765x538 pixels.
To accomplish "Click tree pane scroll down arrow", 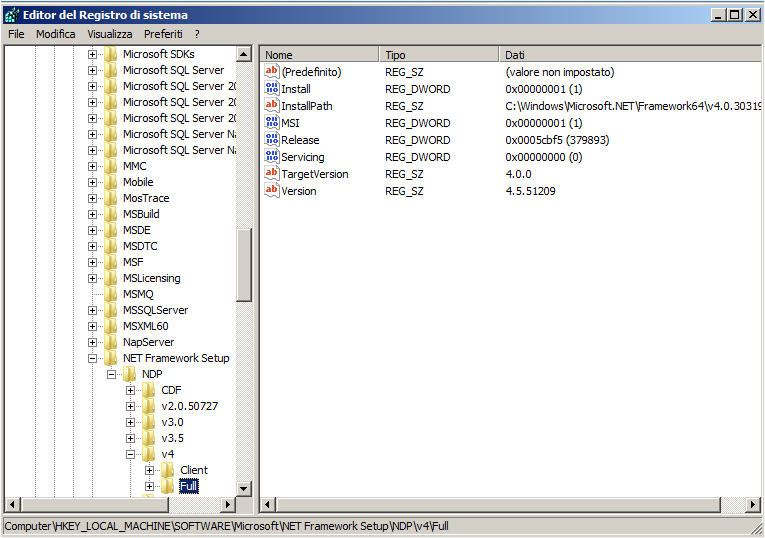I will [x=244, y=488].
